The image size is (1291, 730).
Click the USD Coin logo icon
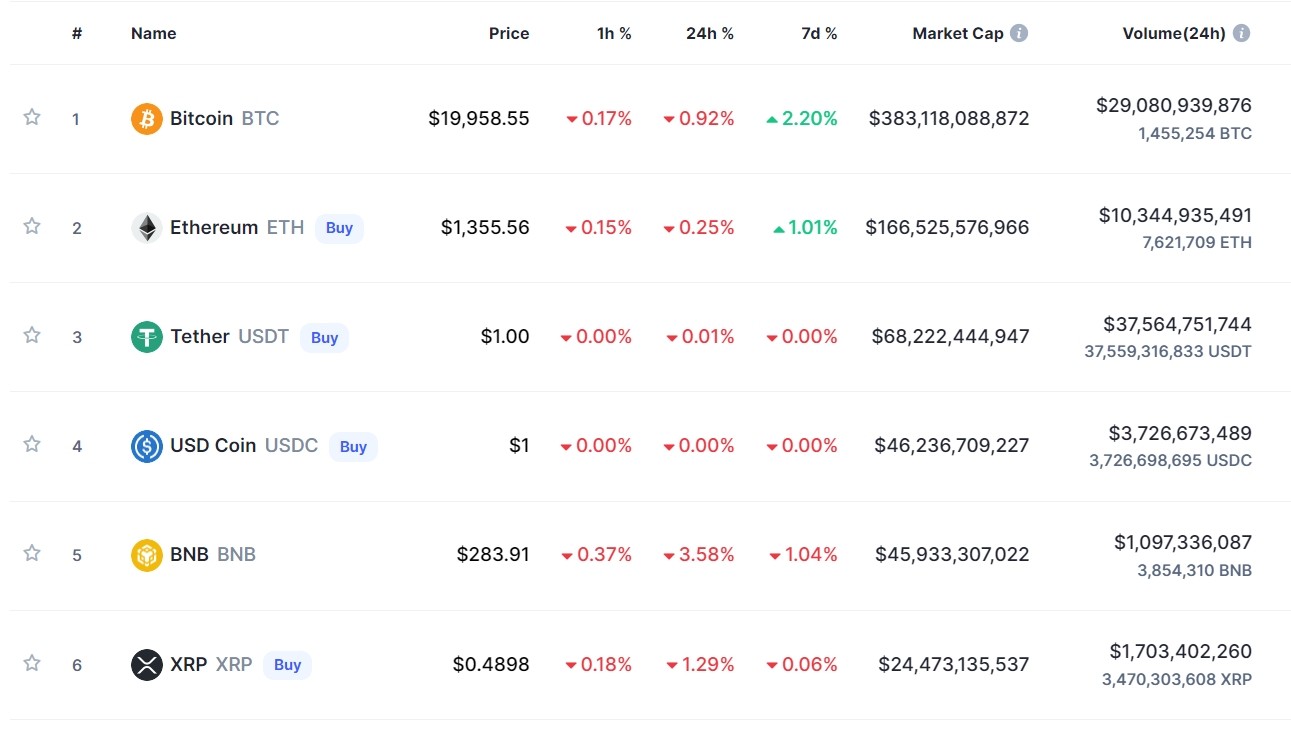147,446
